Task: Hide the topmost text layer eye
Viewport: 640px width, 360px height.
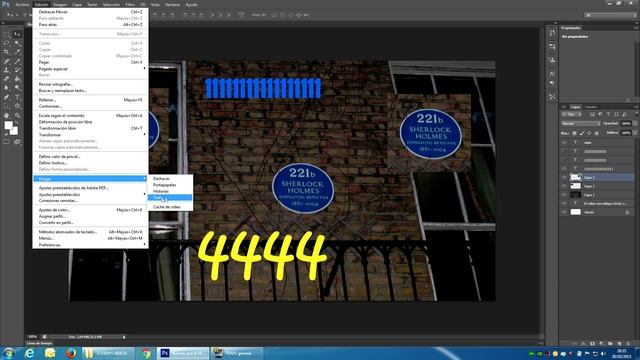Action: pos(564,142)
